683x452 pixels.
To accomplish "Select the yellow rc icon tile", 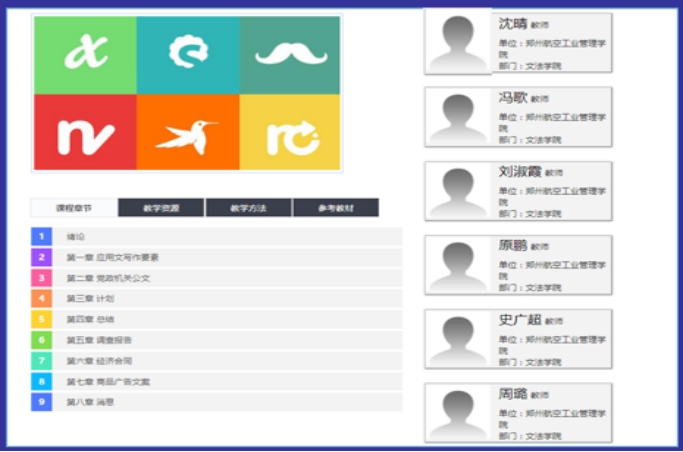I will (290, 132).
